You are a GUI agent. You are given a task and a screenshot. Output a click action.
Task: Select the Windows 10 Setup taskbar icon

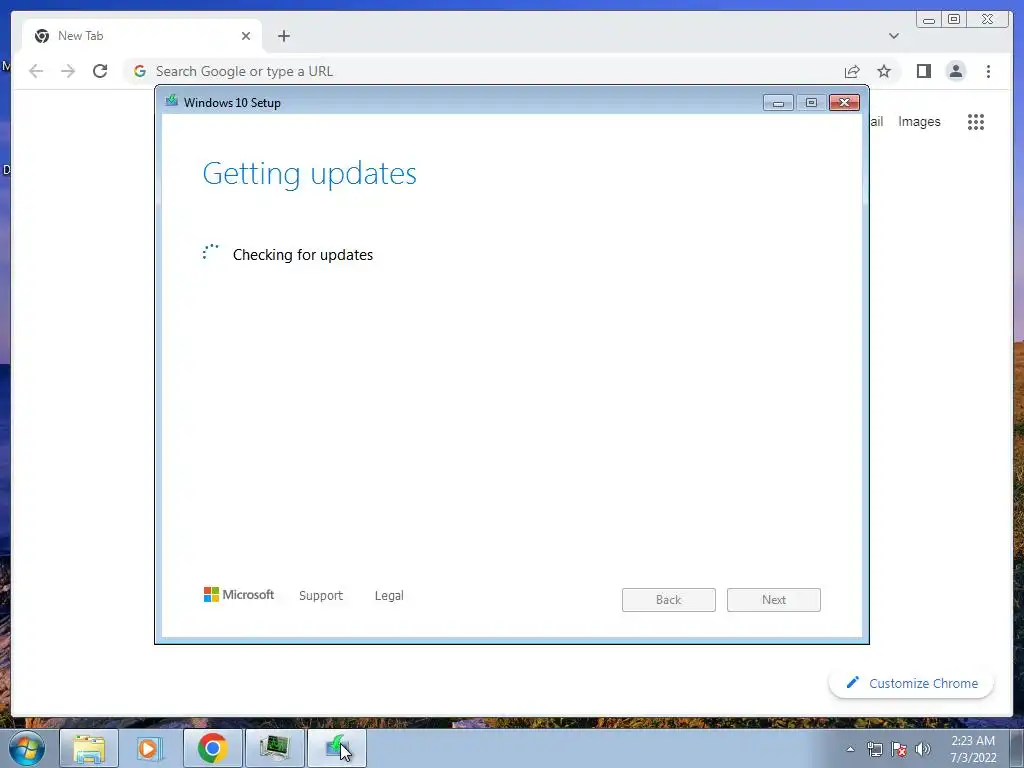337,748
